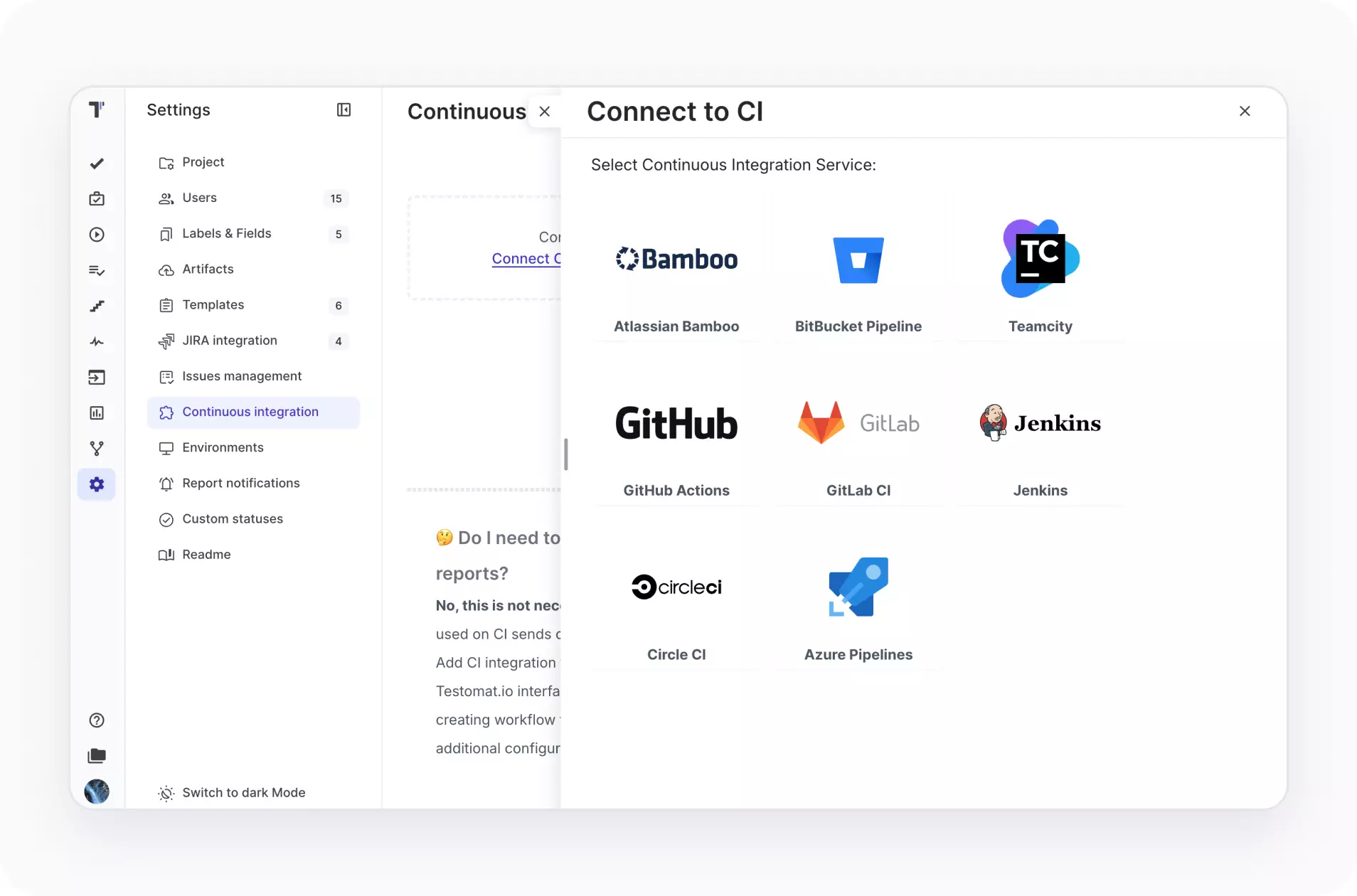The height and width of the screenshot is (896, 1357).
Task: Open the Analytics bar chart icon in sidebar
Action: tap(97, 413)
